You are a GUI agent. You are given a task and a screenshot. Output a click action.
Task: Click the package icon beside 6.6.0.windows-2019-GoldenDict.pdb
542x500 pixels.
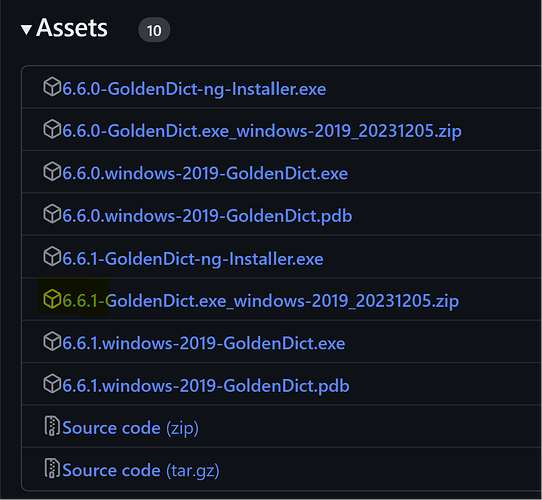point(52,214)
